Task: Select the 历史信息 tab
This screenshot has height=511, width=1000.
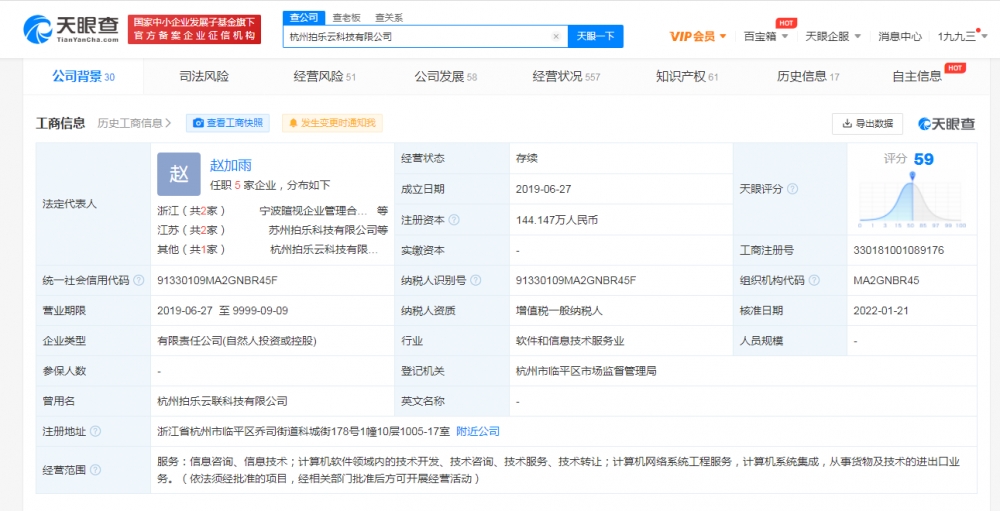Action: pos(808,77)
